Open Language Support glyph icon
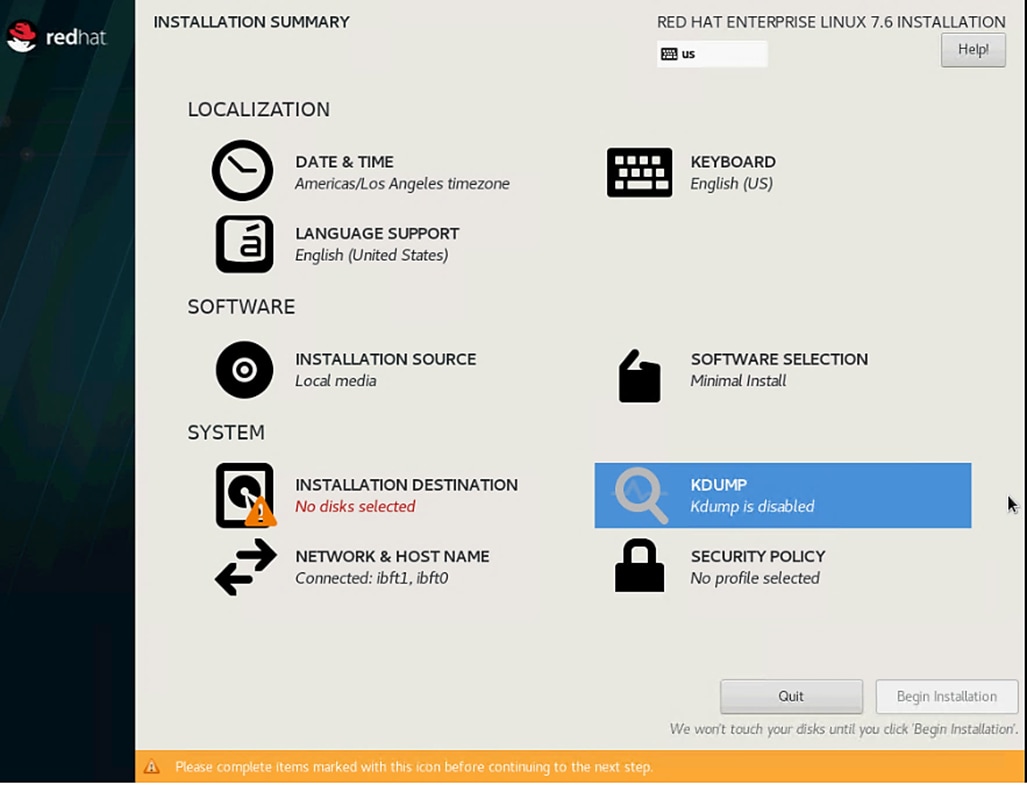1027x785 pixels. coord(244,244)
